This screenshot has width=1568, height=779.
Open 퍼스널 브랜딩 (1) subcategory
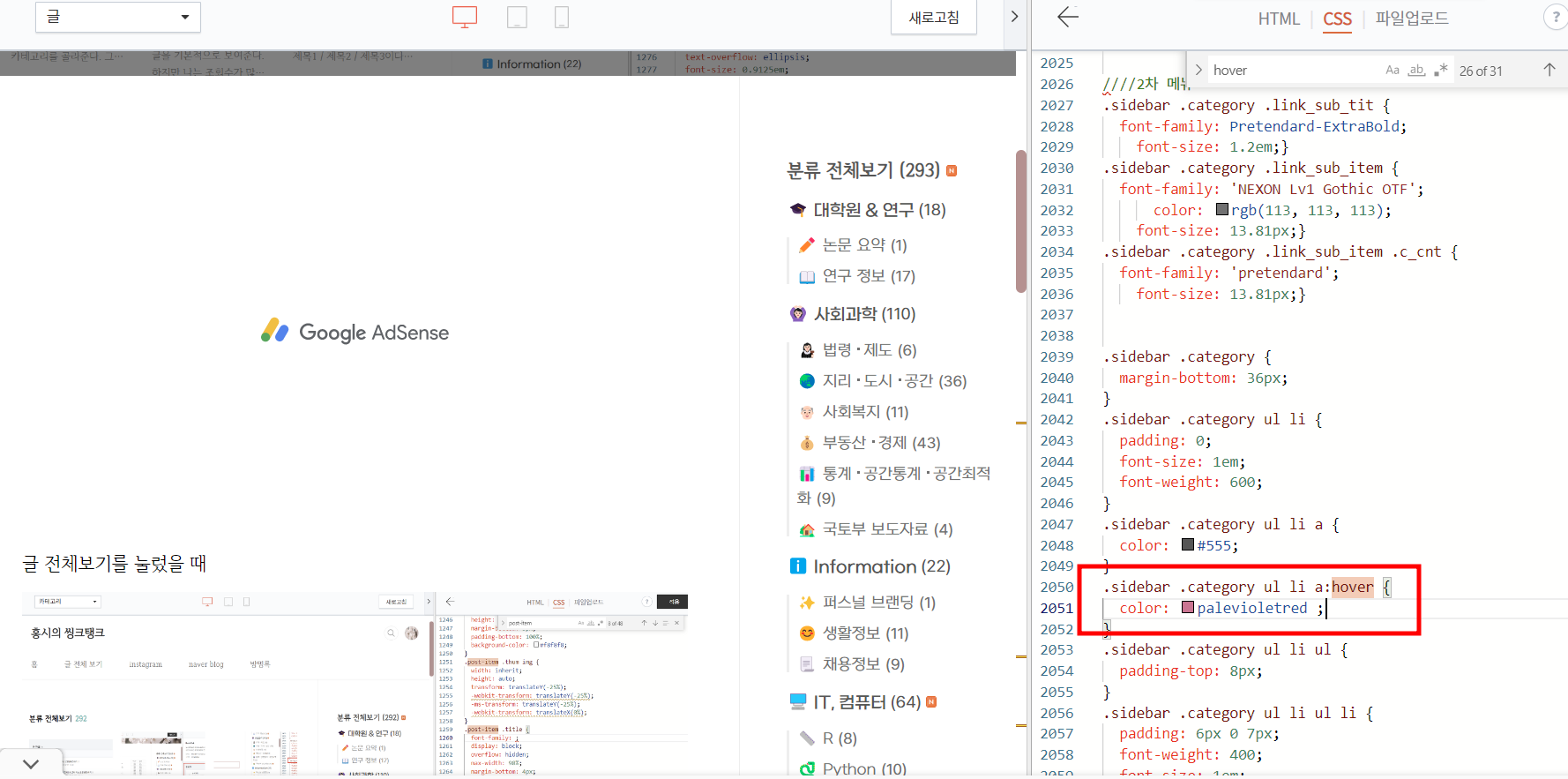coord(878,603)
